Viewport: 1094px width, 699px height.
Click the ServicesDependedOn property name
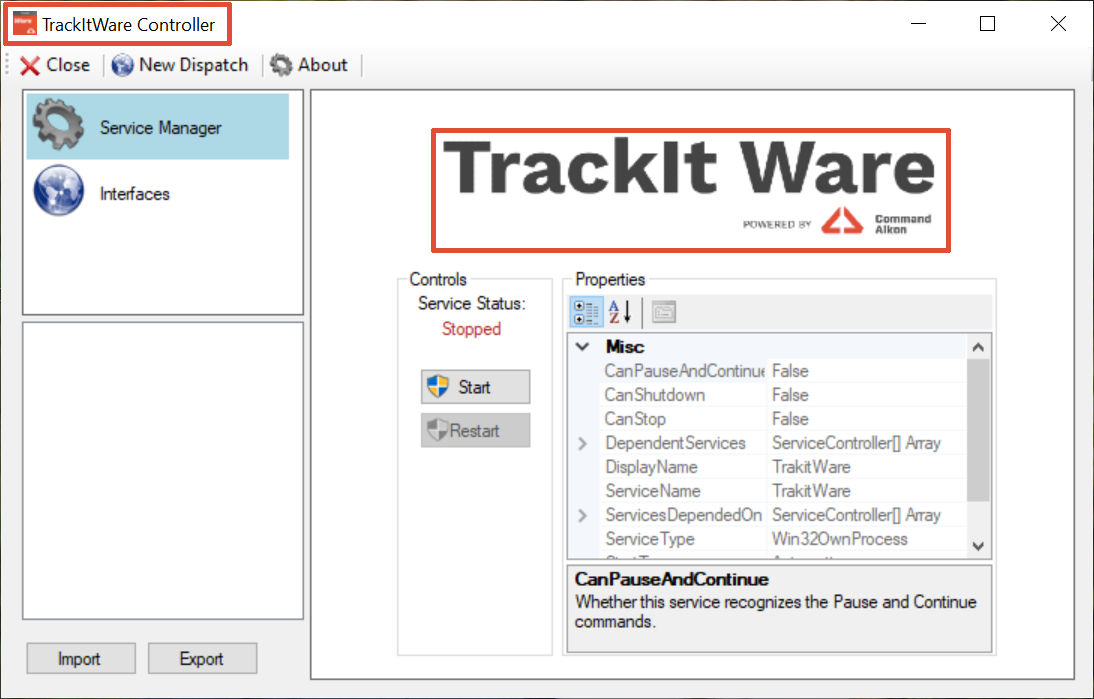click(683, 516)
